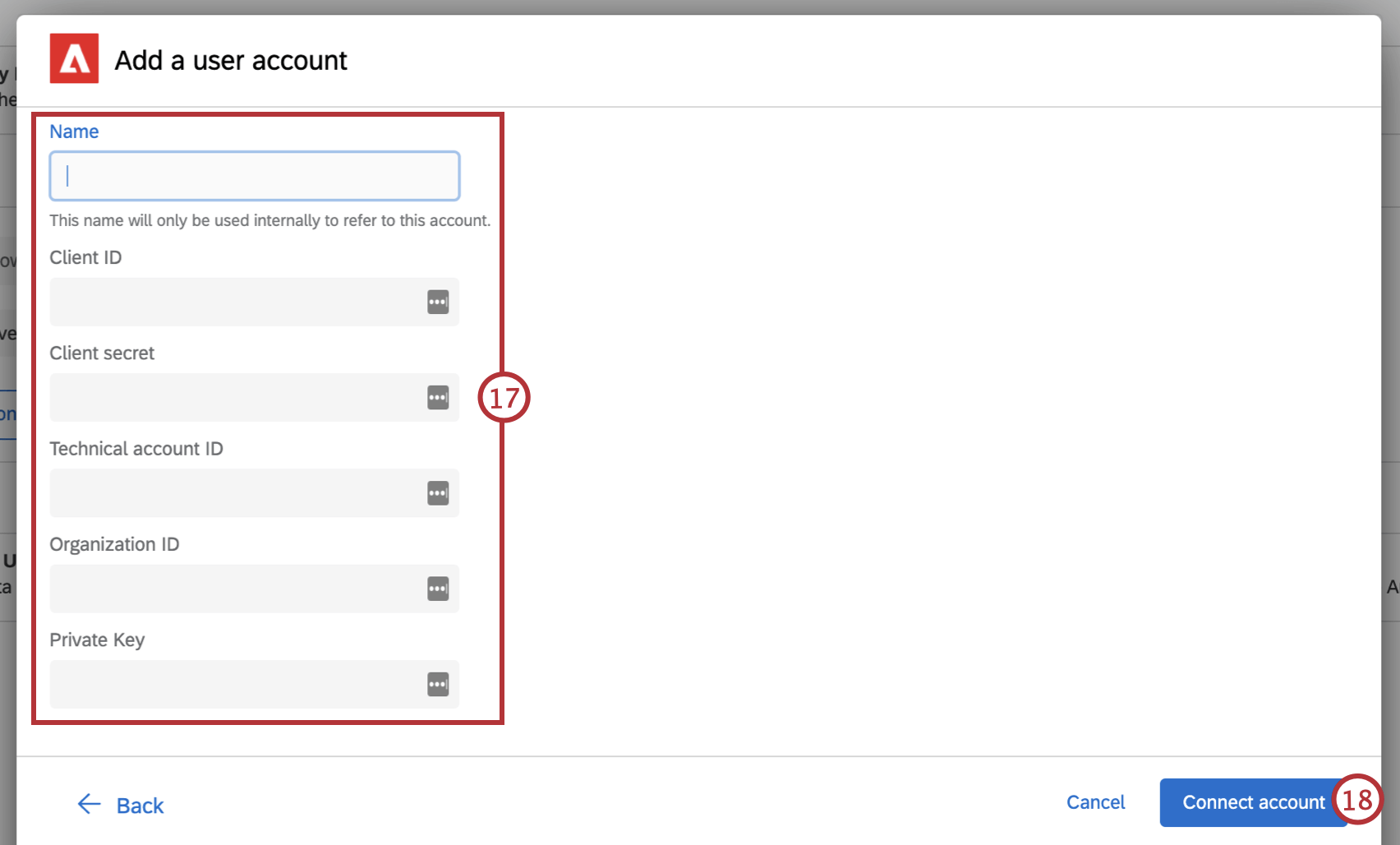Reveal the Client secret value

point(438,397)
